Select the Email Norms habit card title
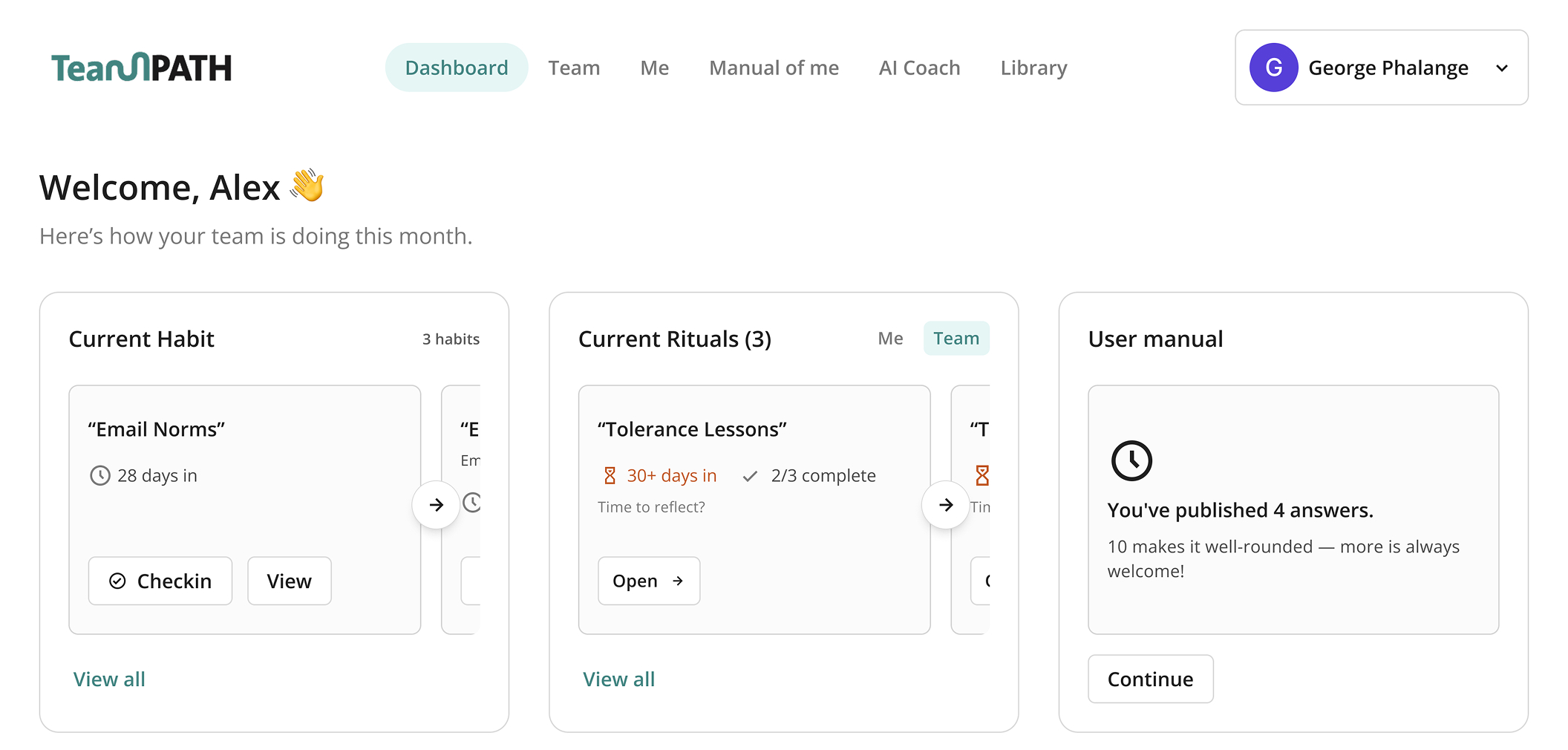The width and height of the screenshot is (1568, 750). pos(156,429)
